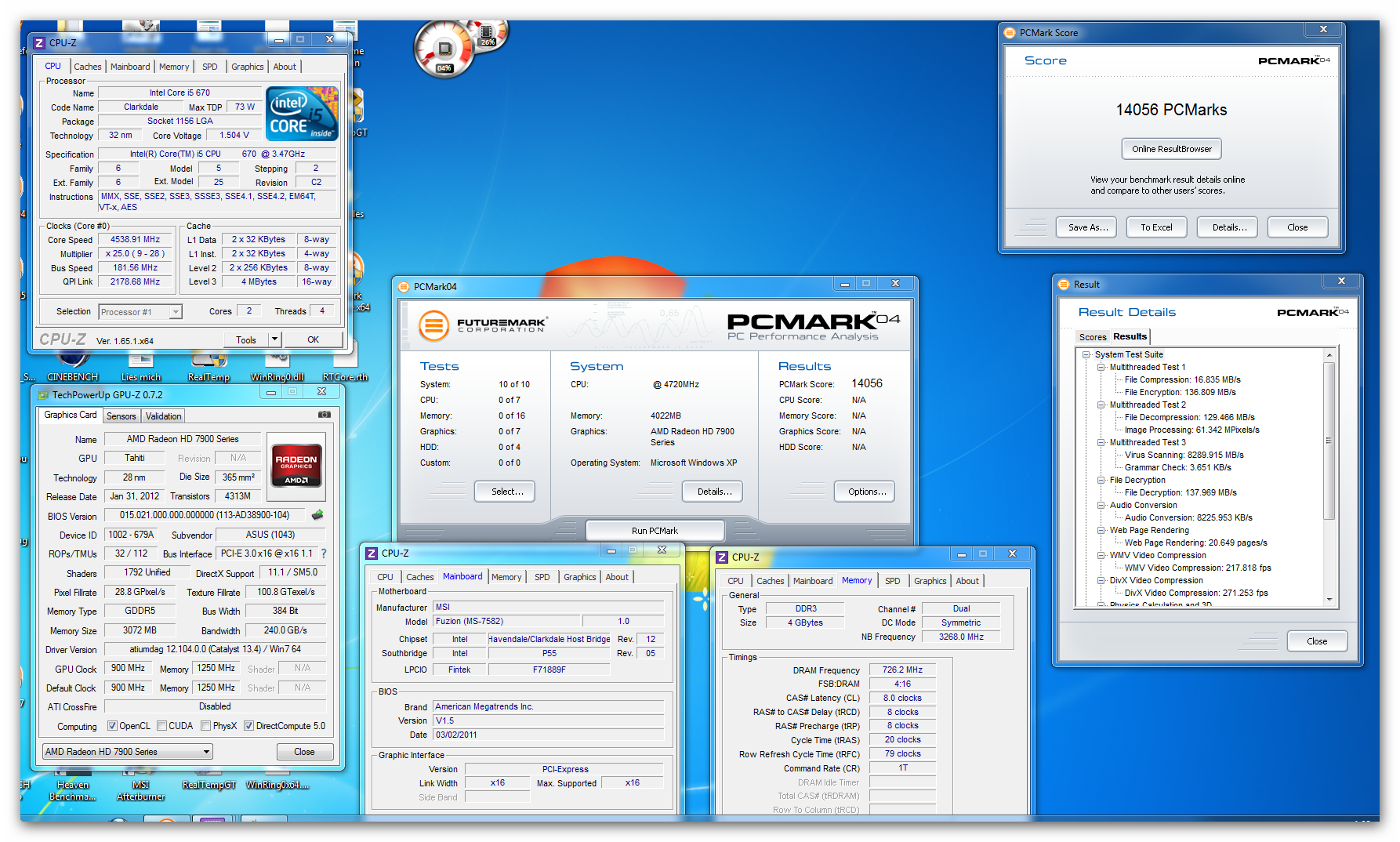Open SPD tab in CPU-Z Memory window

(892, 581)
